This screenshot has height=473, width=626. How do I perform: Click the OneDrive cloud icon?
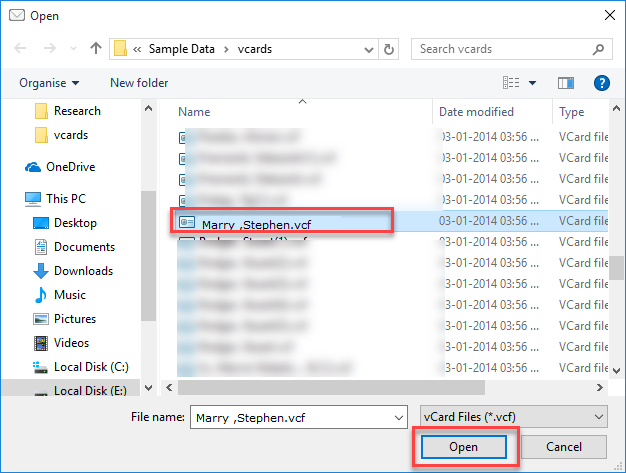coord(33,167)
